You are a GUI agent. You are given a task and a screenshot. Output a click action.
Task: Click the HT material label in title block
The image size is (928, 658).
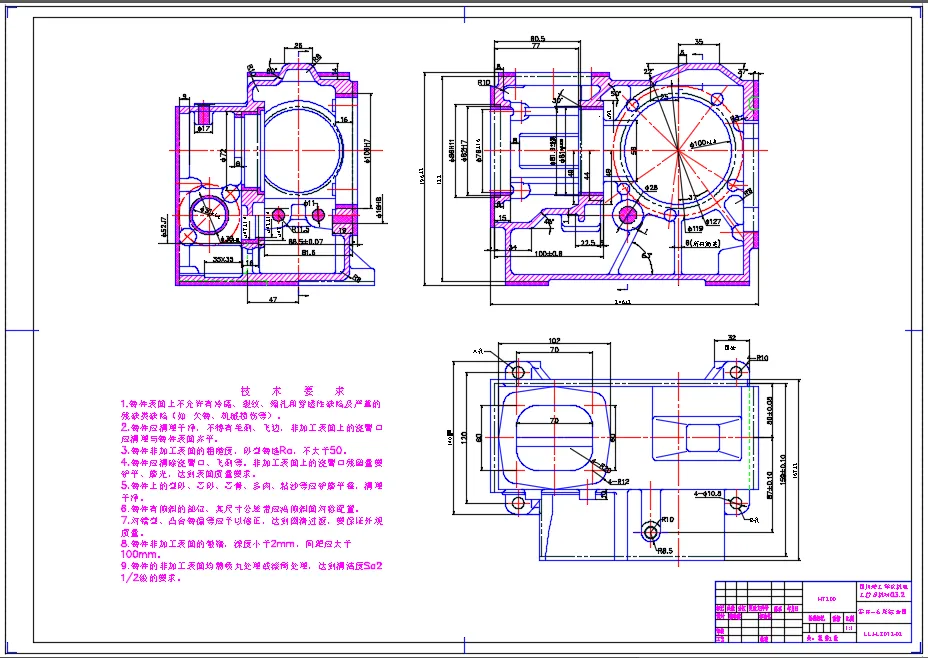(827, 599)
